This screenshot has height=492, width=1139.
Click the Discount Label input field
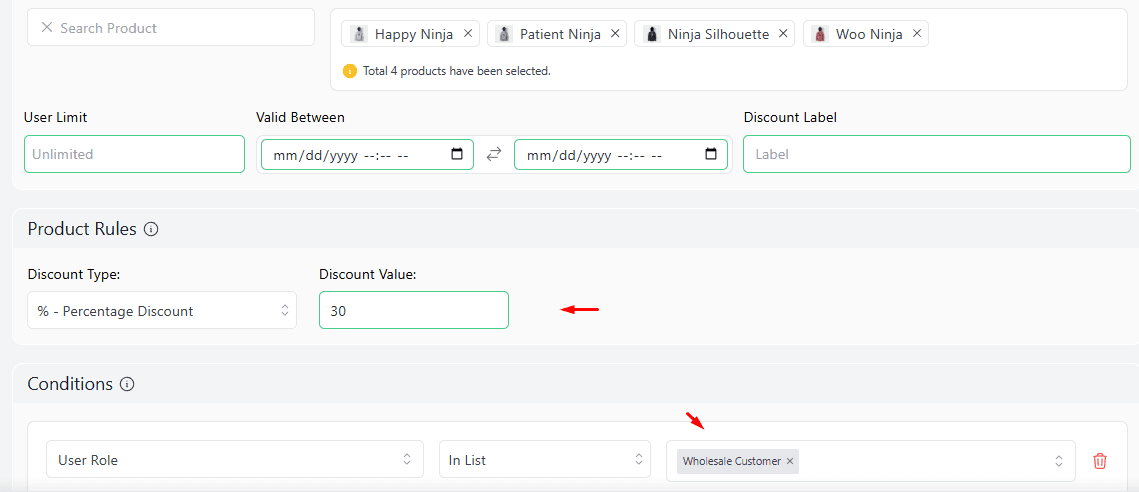(936, 154)
